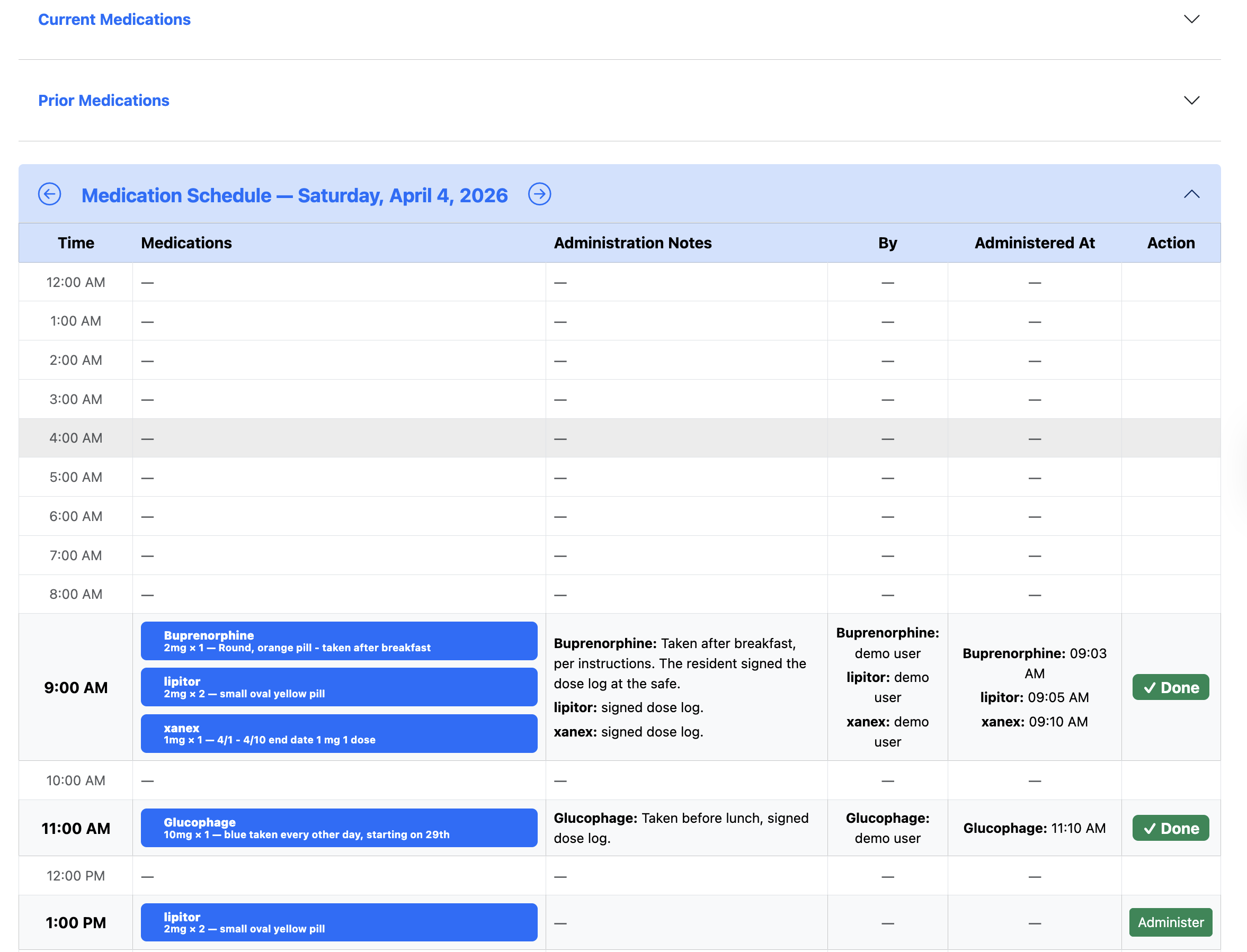Collapse the Medication Schedule section
The image size is (1247, 952).
click(1191, 194)
